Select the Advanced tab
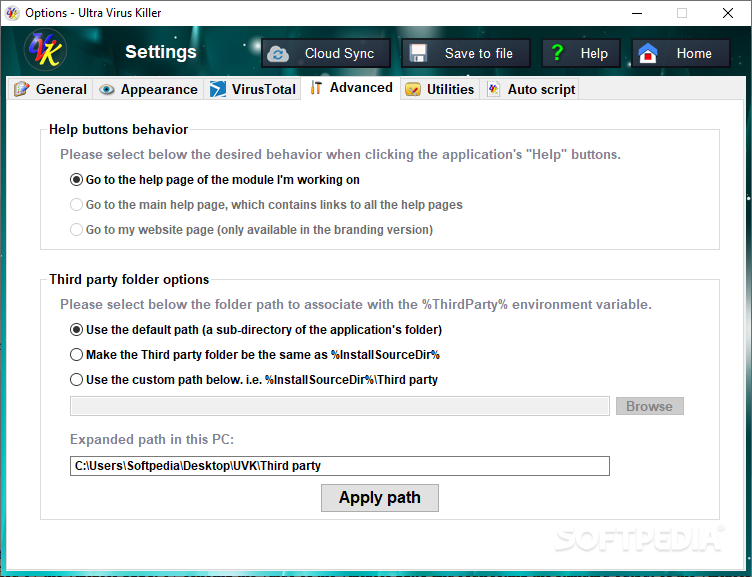752x577 pixels. (x=351, y=88)
